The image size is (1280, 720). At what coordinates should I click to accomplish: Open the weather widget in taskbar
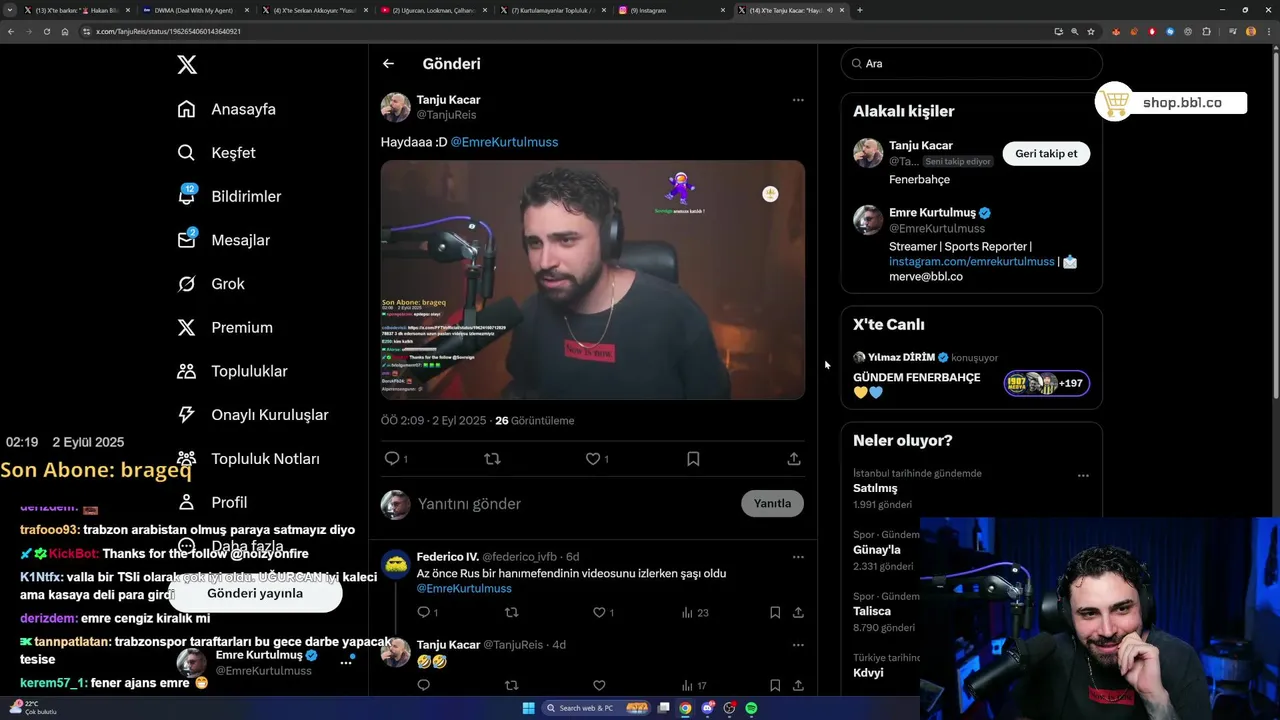(x=33, y=708)
